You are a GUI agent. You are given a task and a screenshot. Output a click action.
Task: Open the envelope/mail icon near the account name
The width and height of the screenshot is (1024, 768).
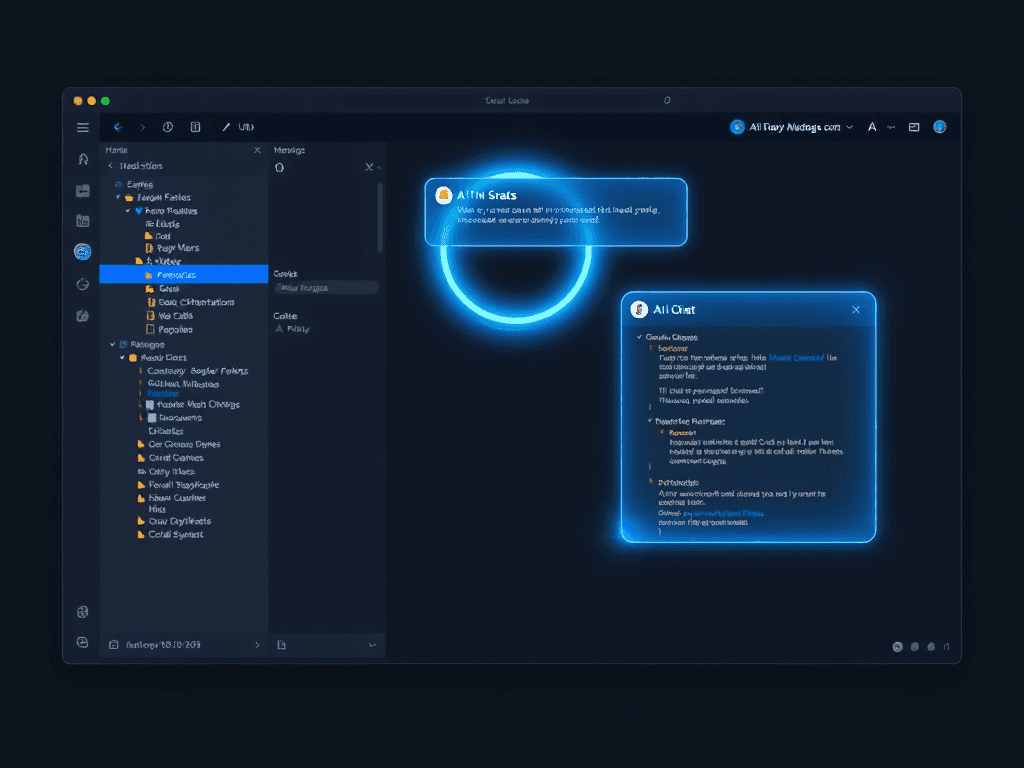tap(913, 127)
